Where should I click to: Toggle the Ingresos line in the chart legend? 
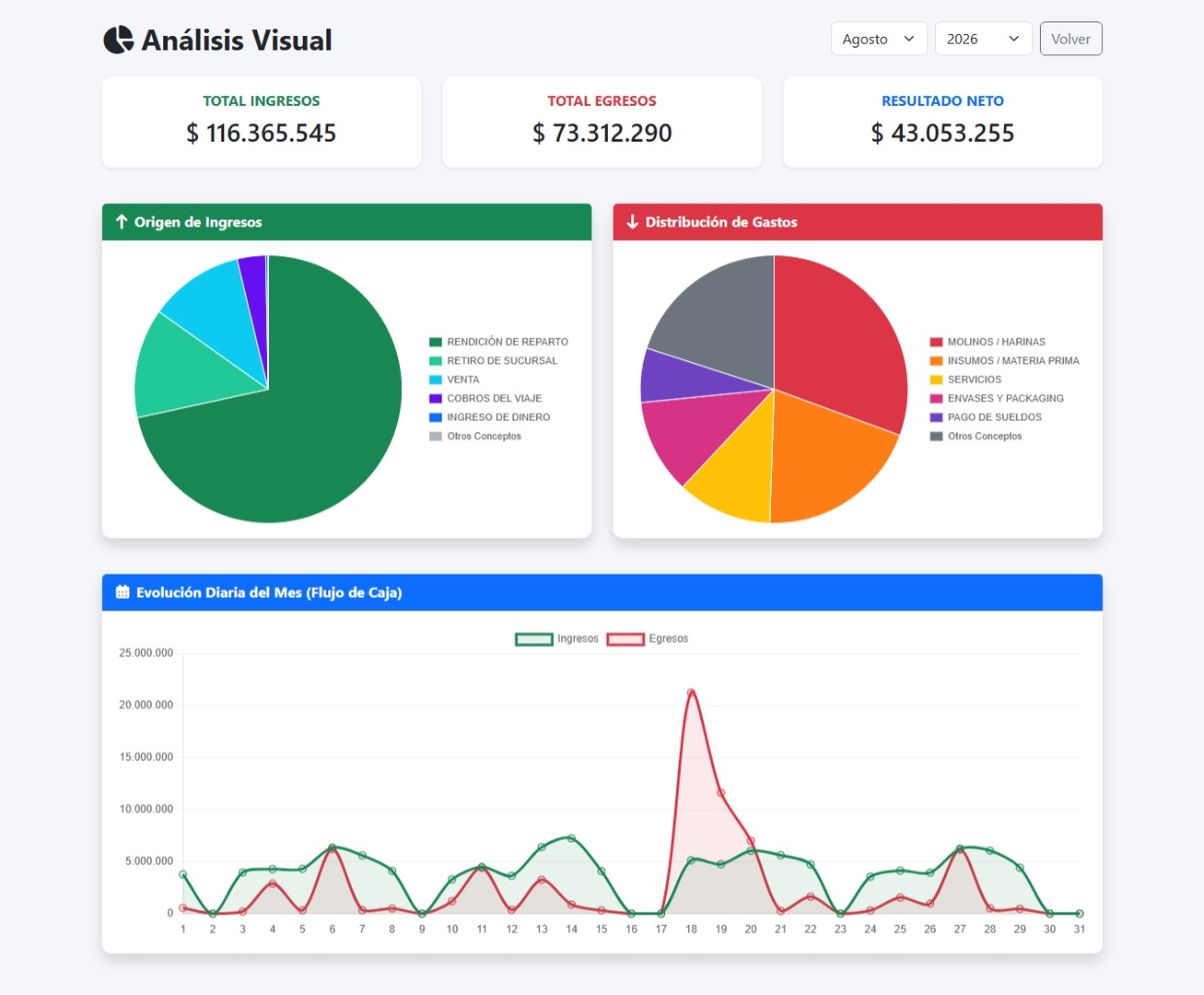coord(556,639)
